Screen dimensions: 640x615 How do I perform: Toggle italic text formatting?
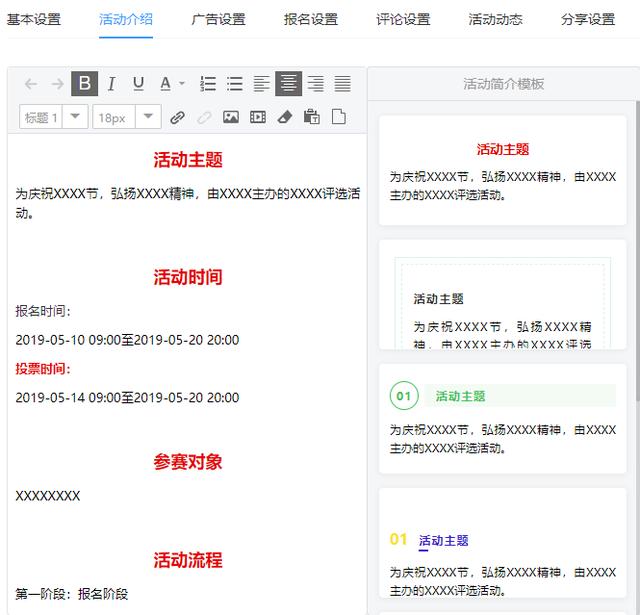point(112,84)
